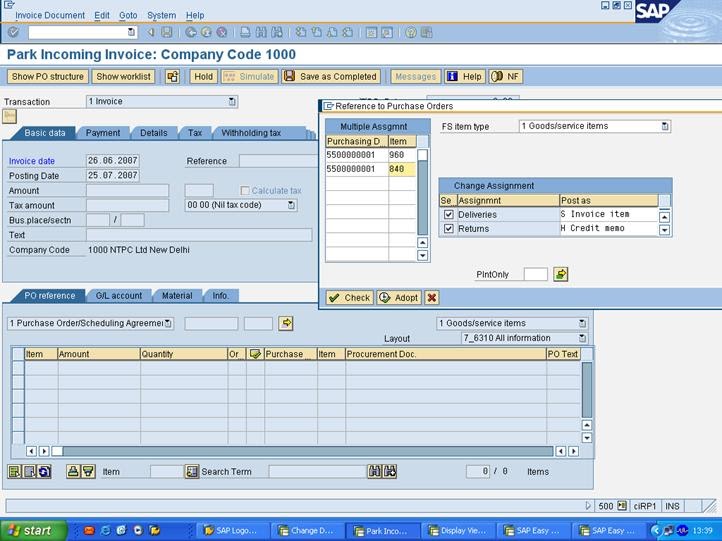Click the Other Invoice Document icon beside Show worklist
The width and height of the screenshot is (722, 541).
click(x=173, y=76)
